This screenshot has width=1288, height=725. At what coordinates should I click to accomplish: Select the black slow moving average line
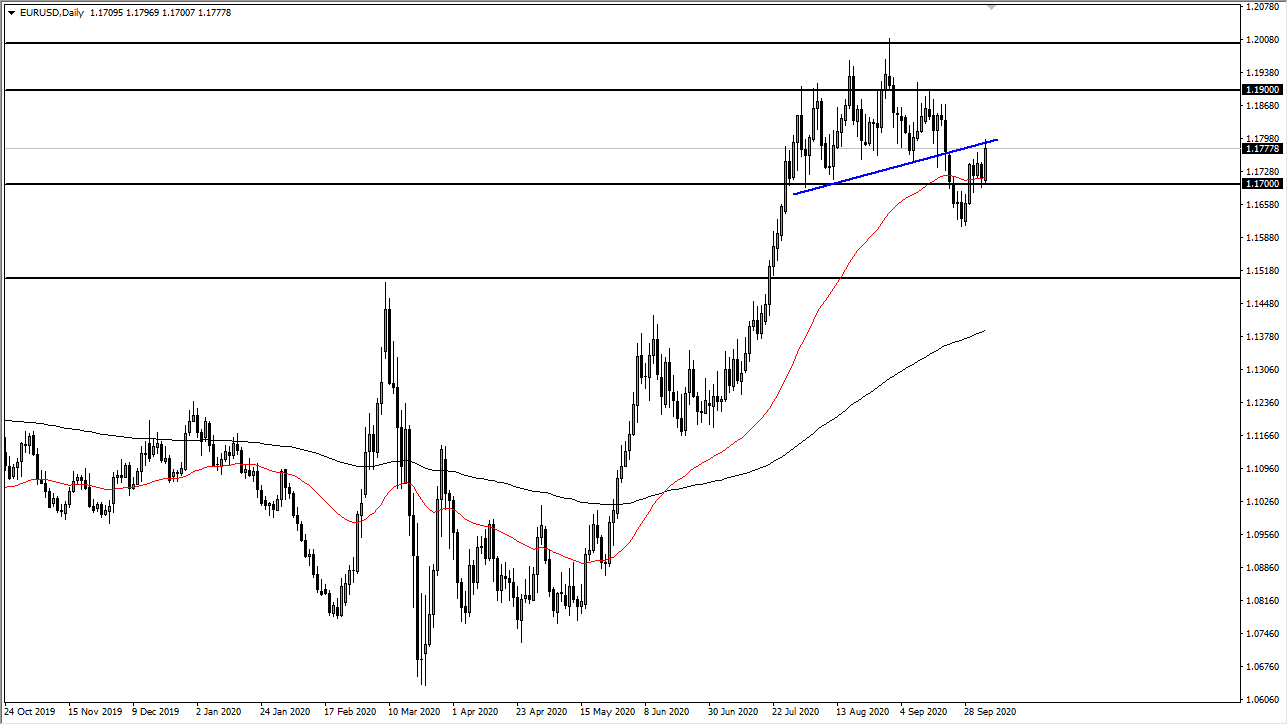pos(850,405)
